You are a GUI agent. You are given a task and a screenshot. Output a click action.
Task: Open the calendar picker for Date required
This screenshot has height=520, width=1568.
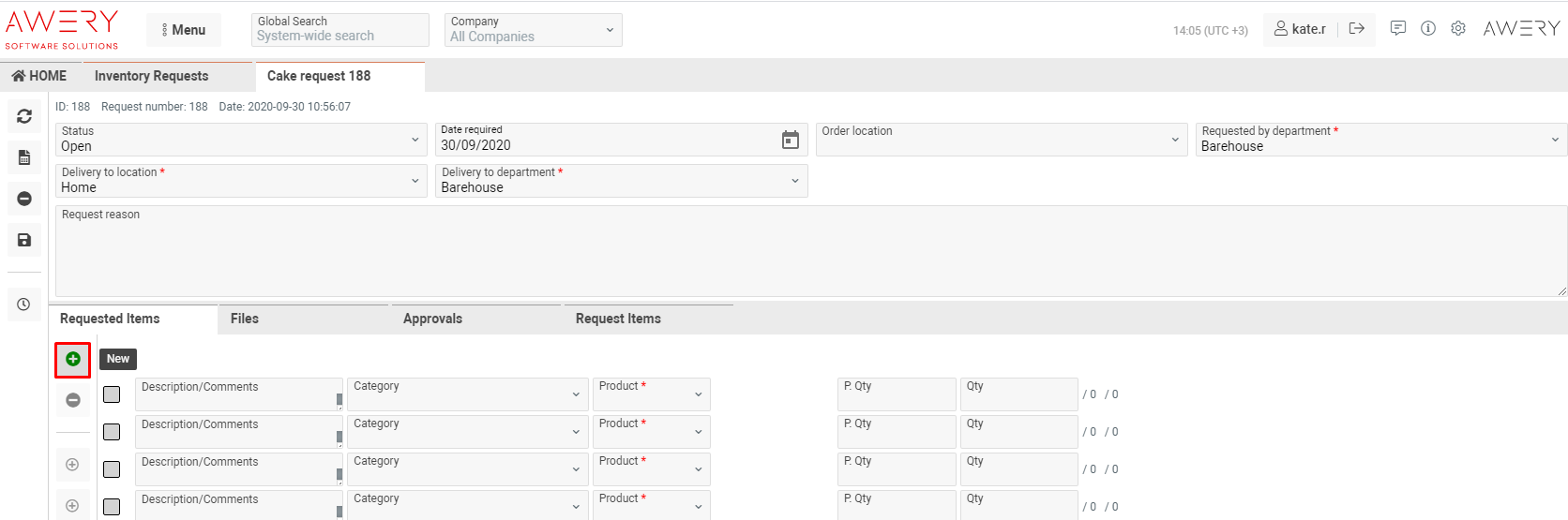791,140
